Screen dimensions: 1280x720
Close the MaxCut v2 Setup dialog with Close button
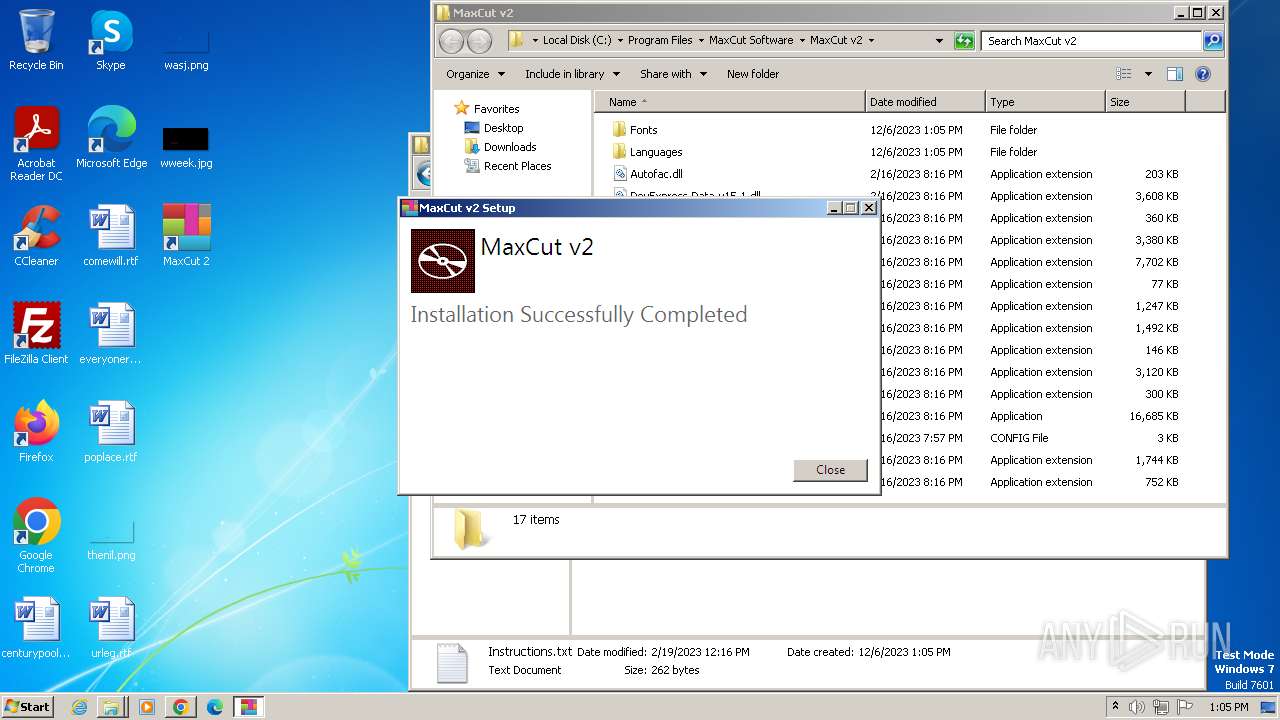click(830, 470)
